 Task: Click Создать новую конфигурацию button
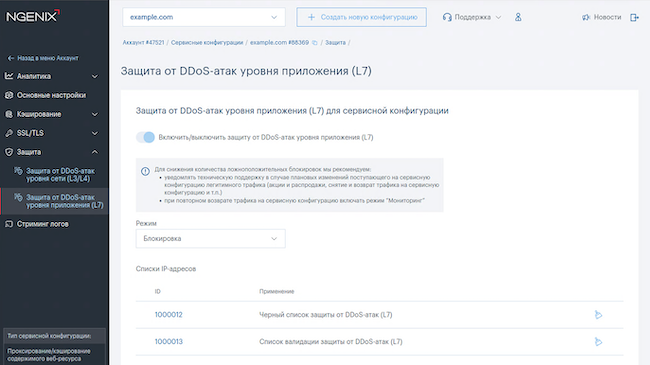(x=361, y=17)
